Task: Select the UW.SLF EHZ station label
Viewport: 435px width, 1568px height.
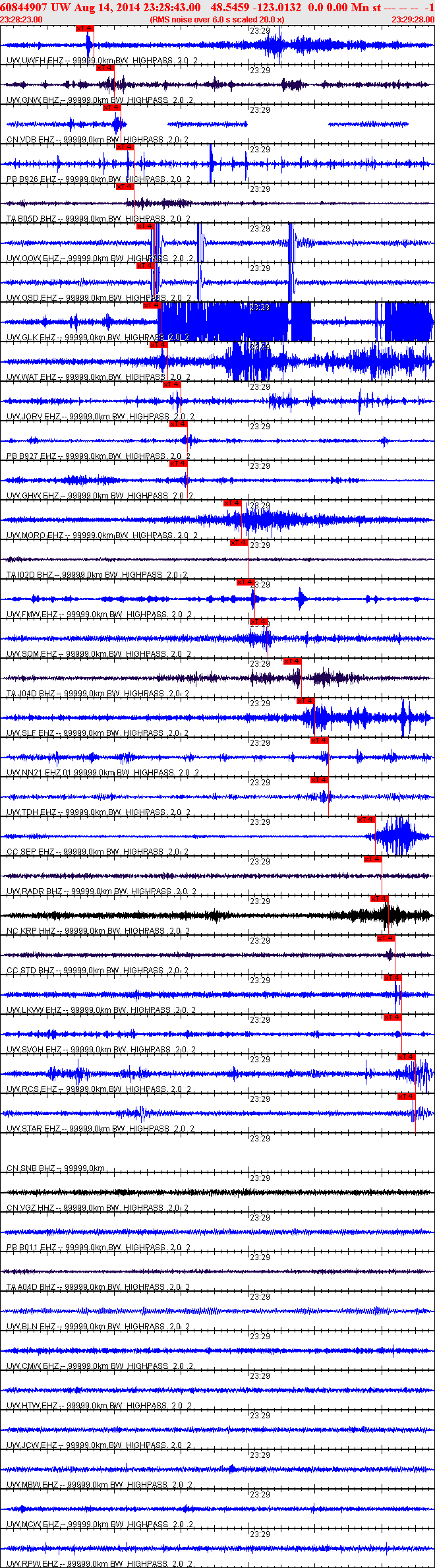Action: pyautogui.click(x=30, y=733)
